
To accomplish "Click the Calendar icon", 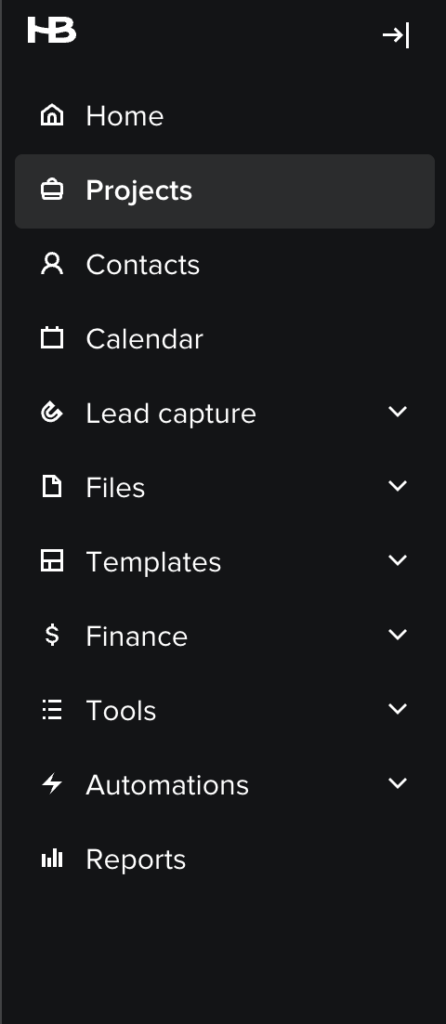I will coord(52,338).
